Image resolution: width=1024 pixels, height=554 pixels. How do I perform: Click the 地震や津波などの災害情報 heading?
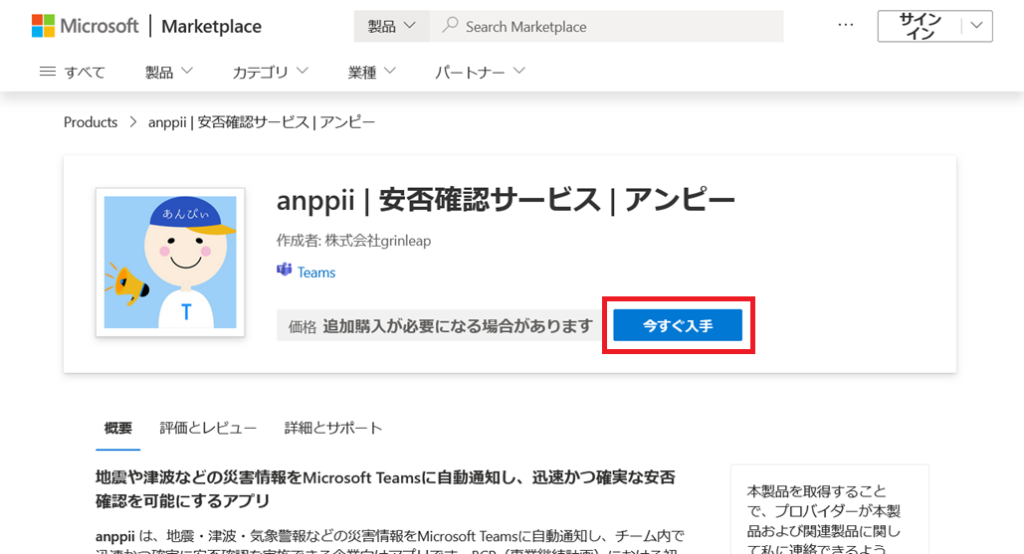coord(385,489)
